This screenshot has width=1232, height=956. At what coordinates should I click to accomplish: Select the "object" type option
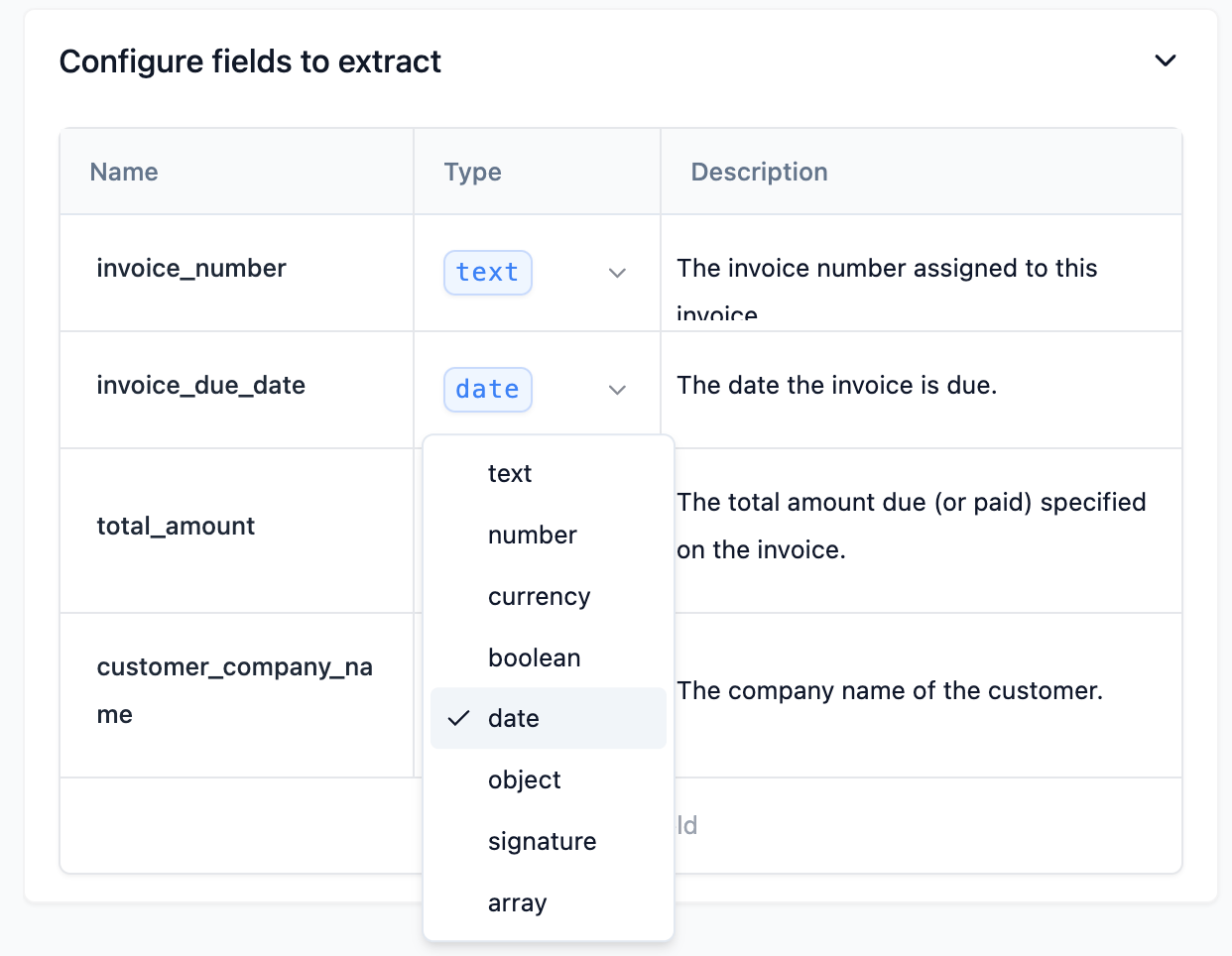coord(525,780)
